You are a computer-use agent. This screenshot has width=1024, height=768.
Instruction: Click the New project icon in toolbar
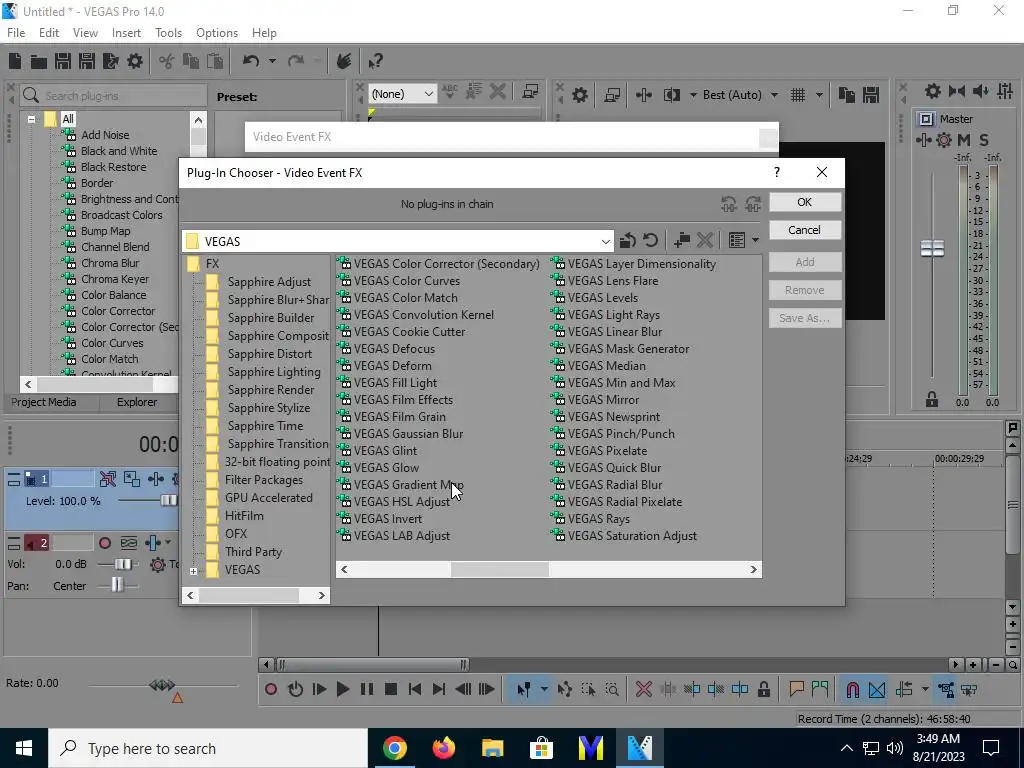15,61
